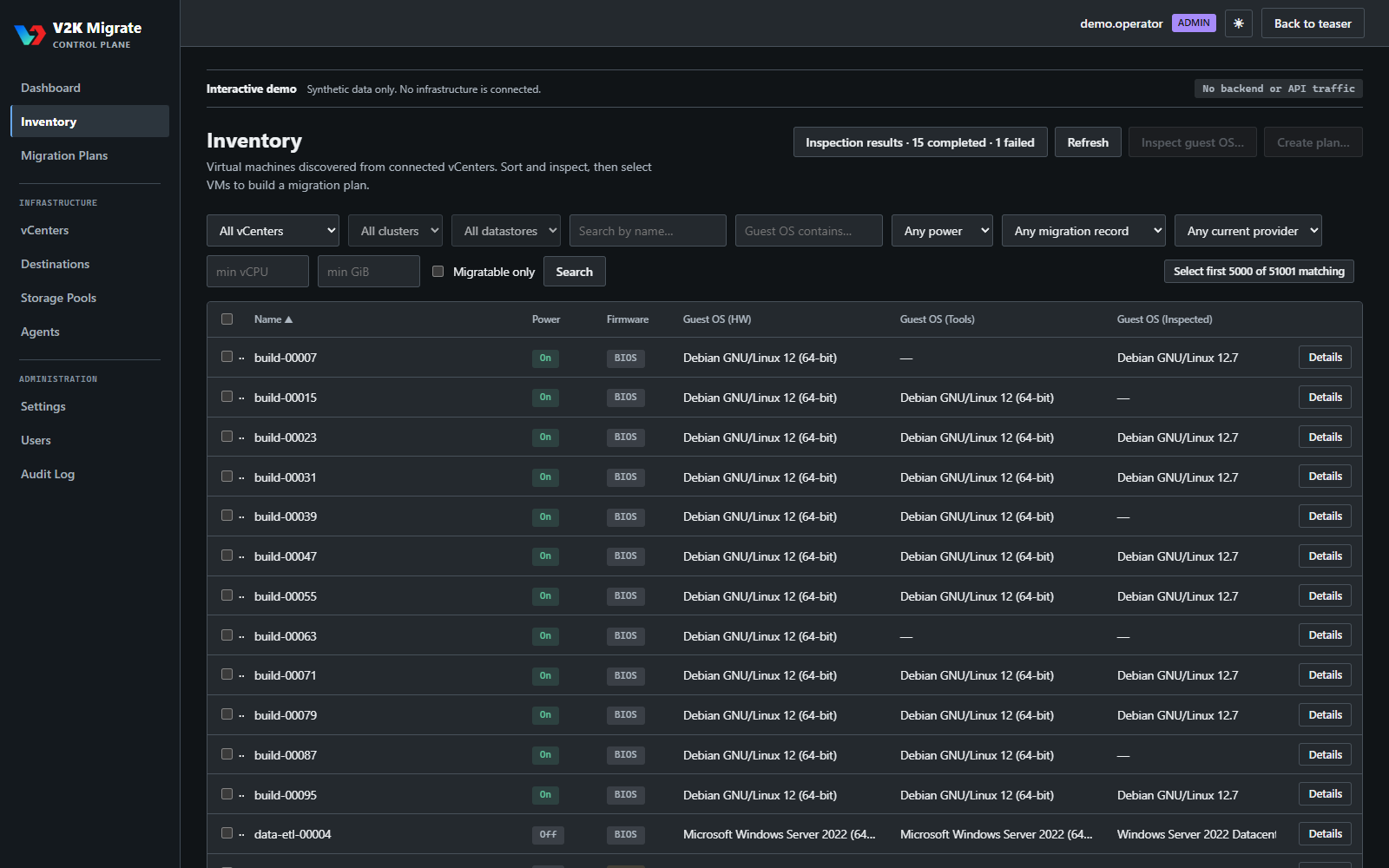
Task: Focus the Guest OS contains field
Action: (x=809, y=231)
